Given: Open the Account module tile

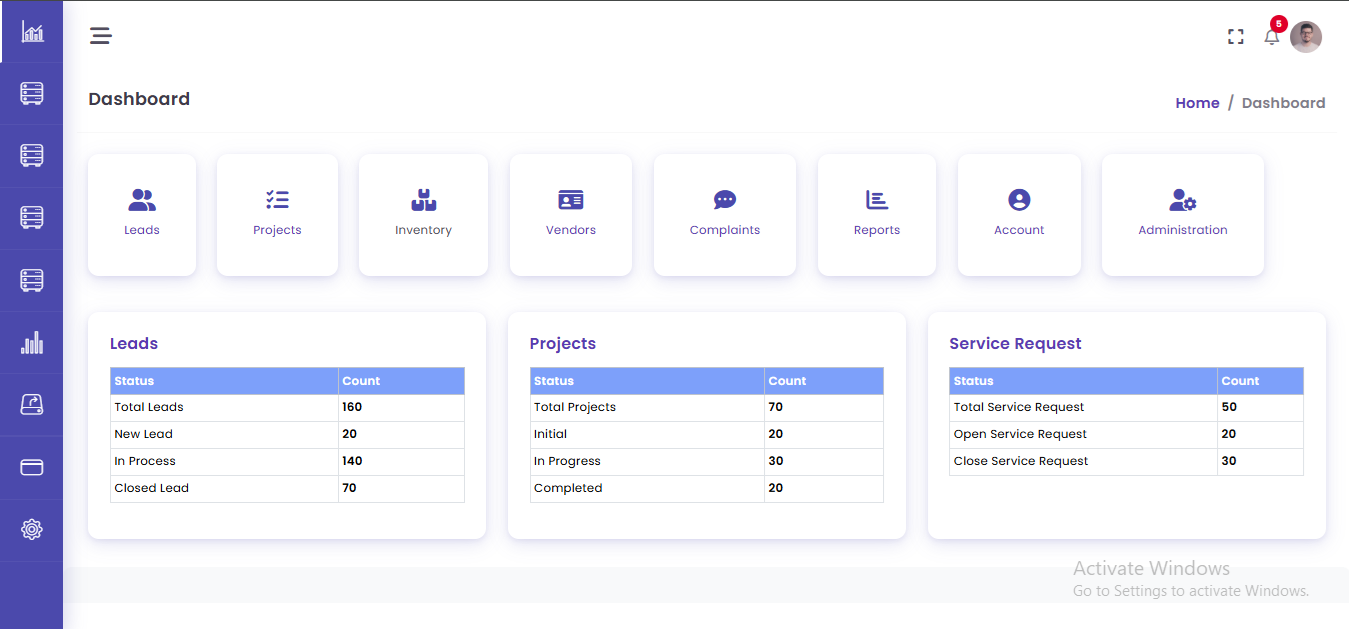Looking at the screenshot, I should [1019, 213].
